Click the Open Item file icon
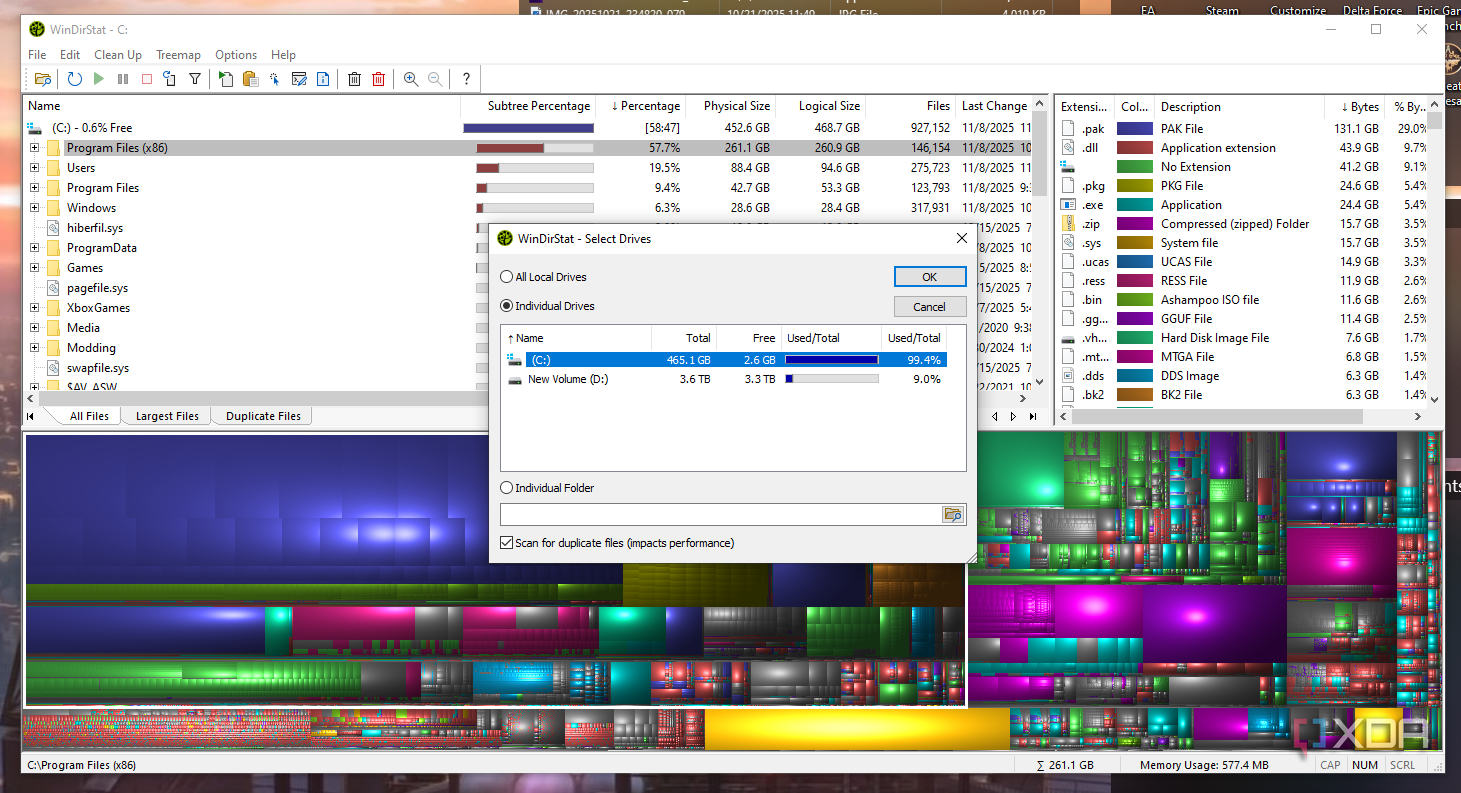 227,79
